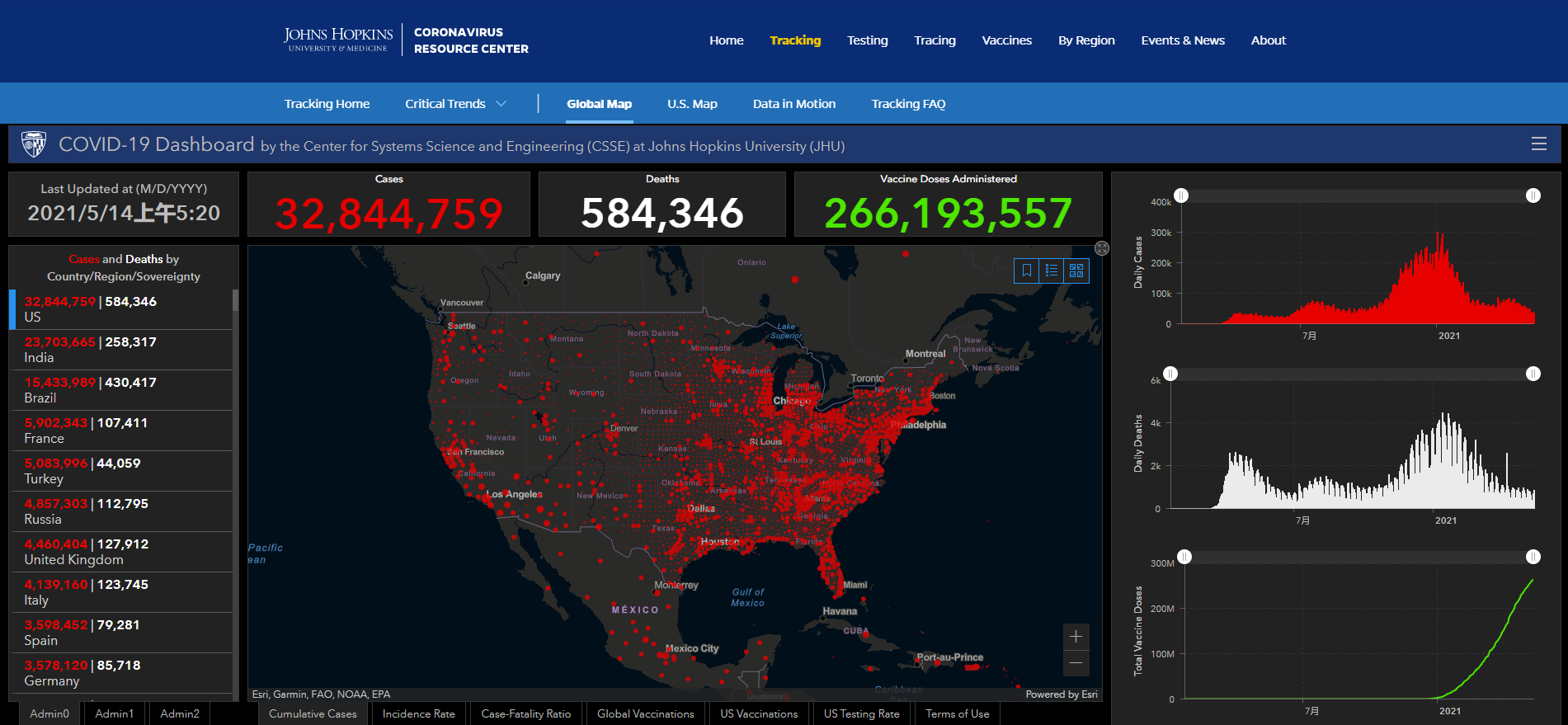Click the Daily Cases red bar chart
Screen dimensions: 1568x725
point(1358,278)
